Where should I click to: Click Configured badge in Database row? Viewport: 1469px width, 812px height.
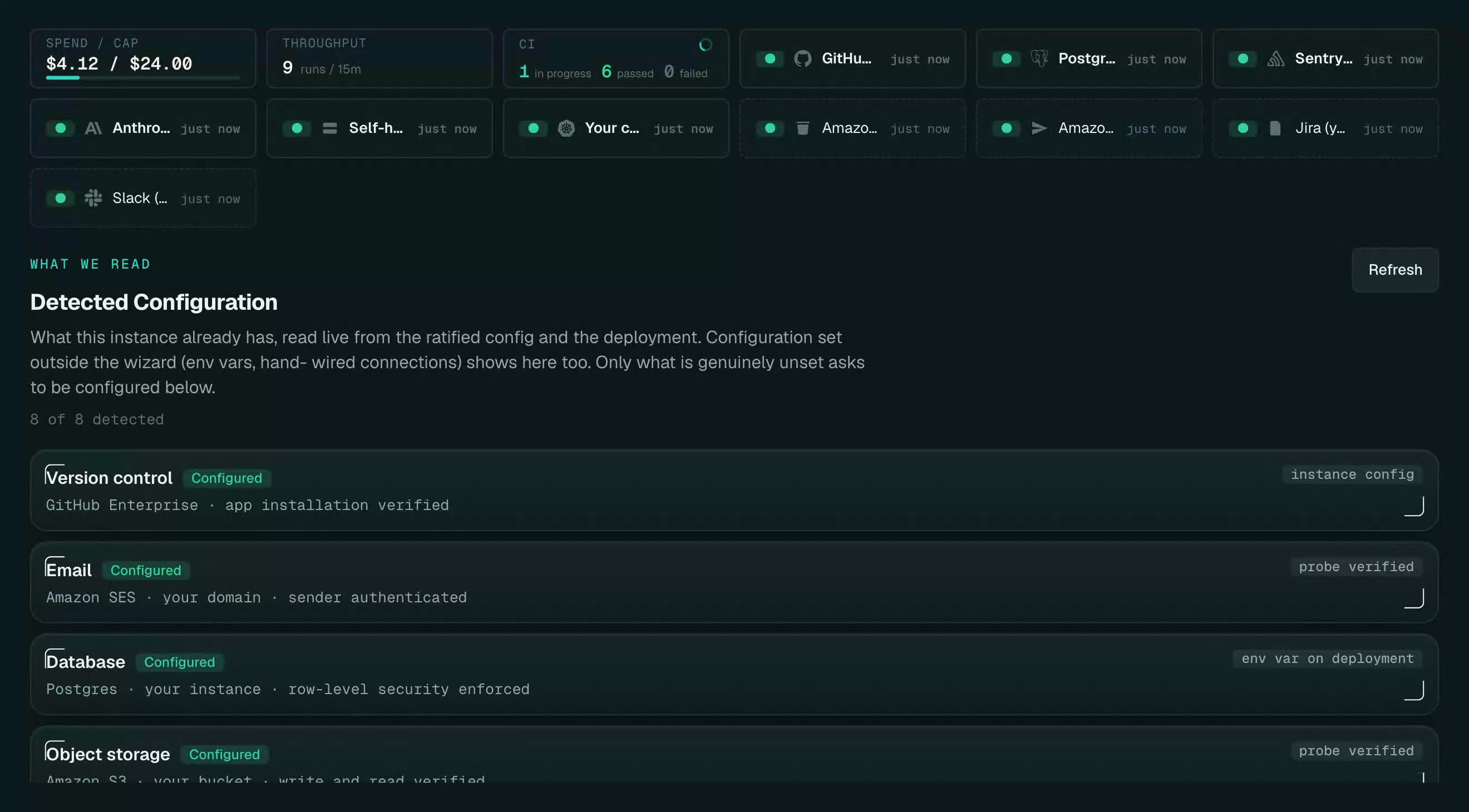[x=180, y=662]
